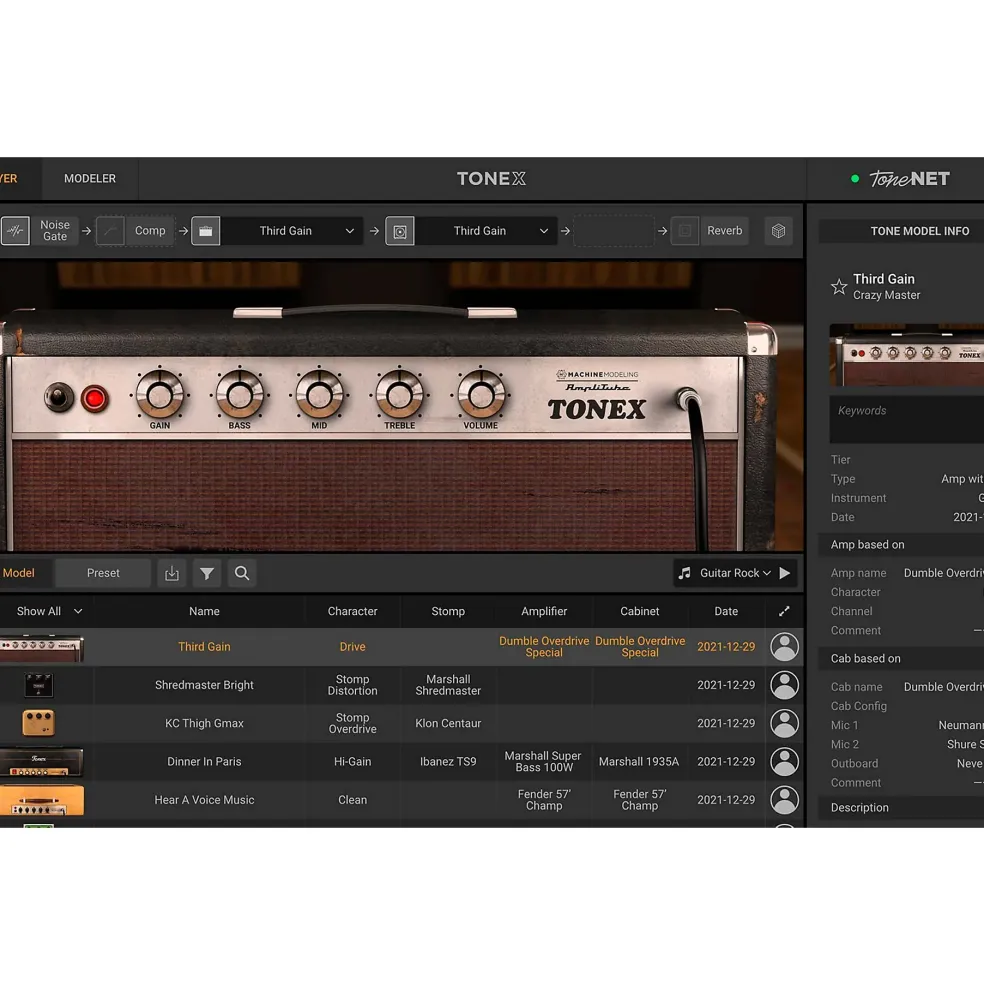This screenshot has width=984, height=985.
Task: Play the Guitar Rock demo loop
Action: (785, 573)
